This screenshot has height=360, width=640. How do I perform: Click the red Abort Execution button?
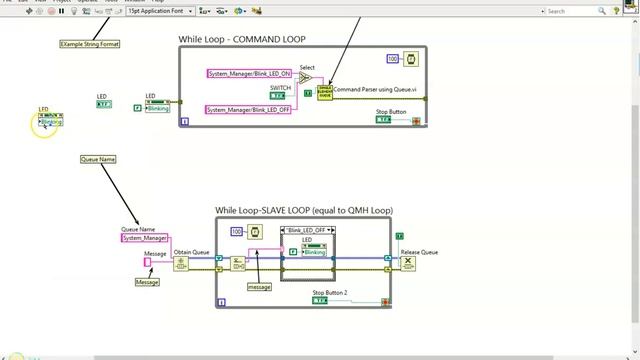coord(51,11)
